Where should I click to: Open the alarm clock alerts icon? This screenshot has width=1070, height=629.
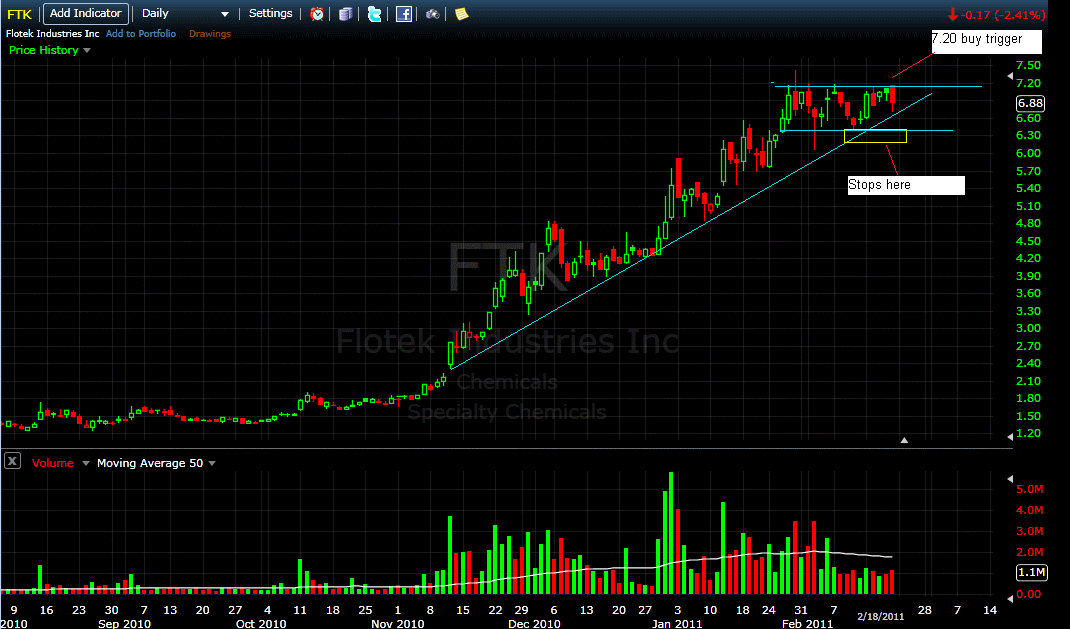click(317, 14)
